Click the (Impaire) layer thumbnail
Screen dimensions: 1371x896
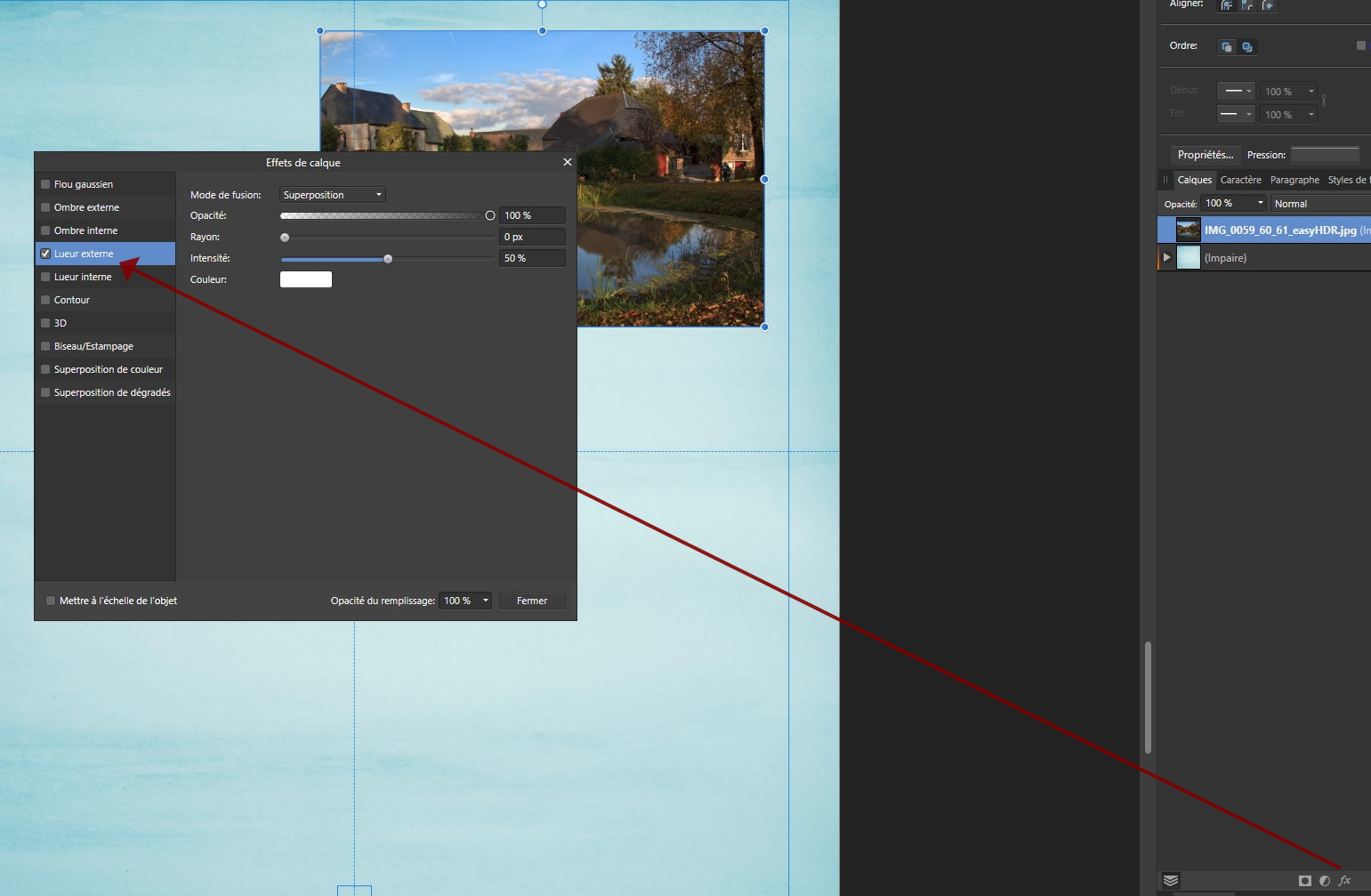(x=1188, y=258)
